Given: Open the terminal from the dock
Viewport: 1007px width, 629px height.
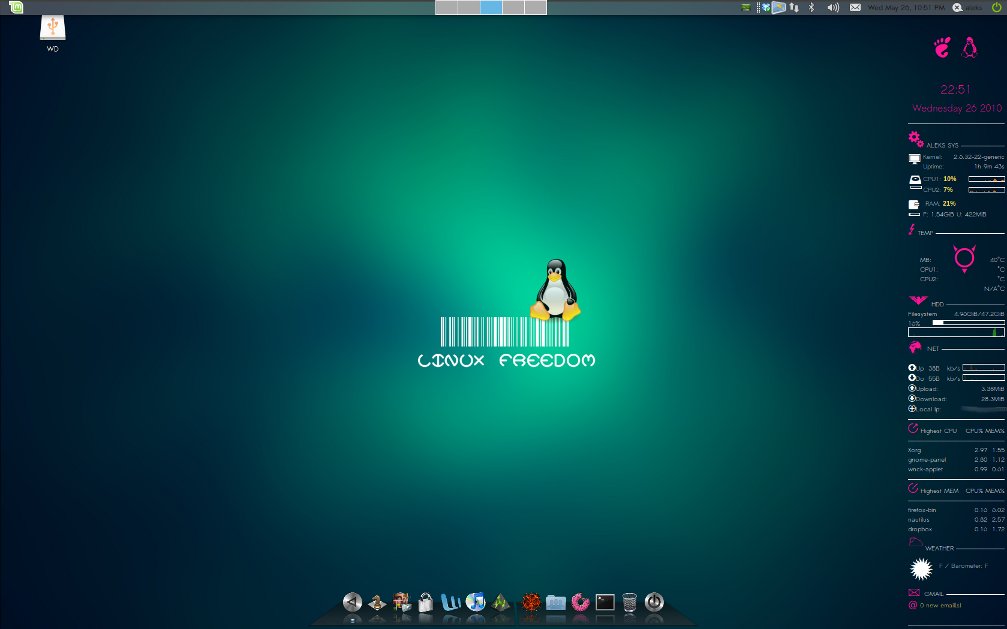Looking at the screenshot, I should (605, 602).
